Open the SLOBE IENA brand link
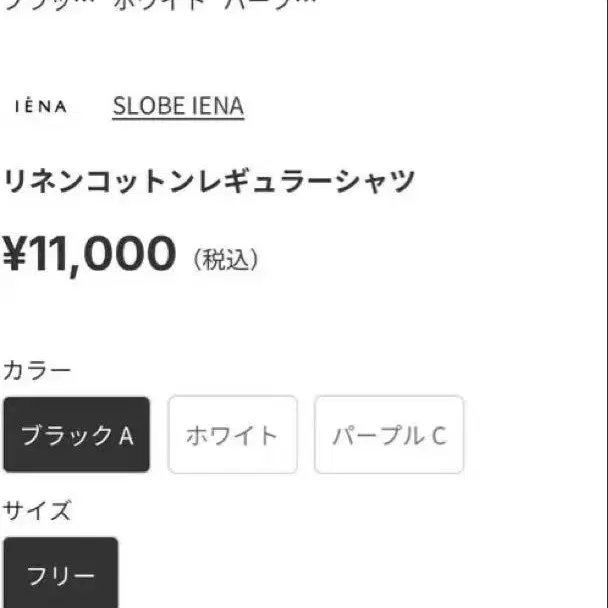The width and height of the screenshot is (608, 608). point(178,107)
